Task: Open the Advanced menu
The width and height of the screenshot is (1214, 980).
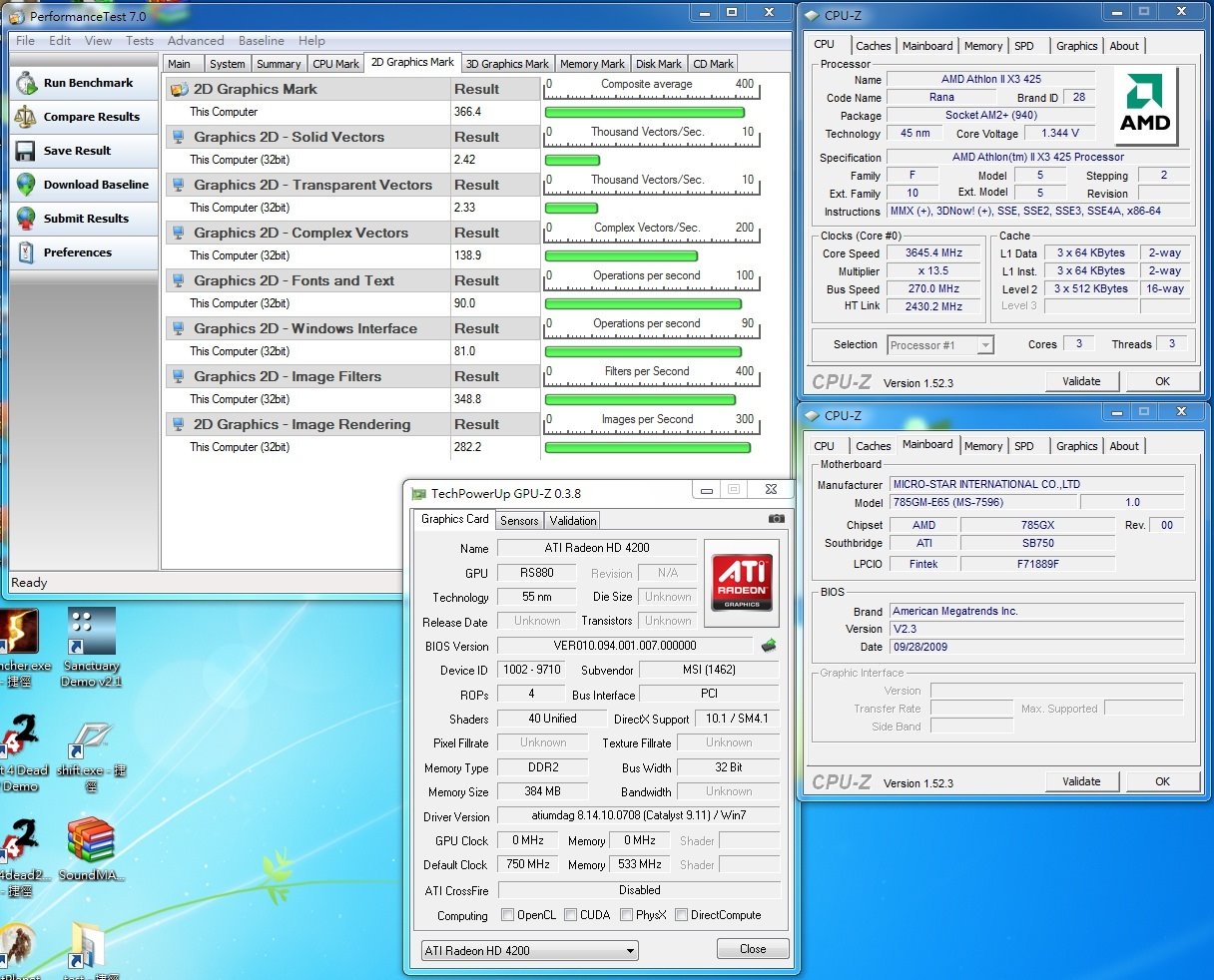Action: tap(196, 41)
